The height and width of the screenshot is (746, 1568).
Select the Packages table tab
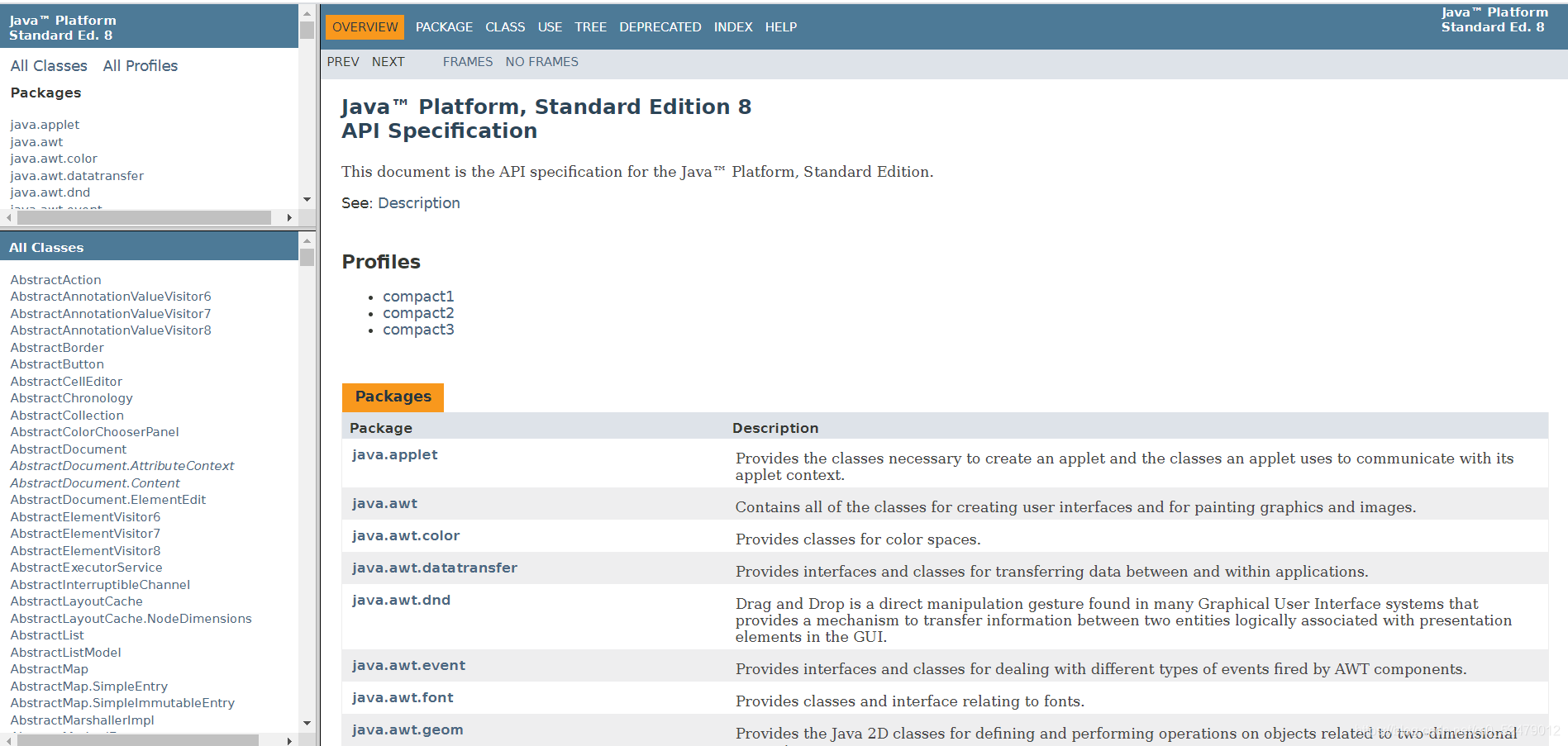coord(393,397)
